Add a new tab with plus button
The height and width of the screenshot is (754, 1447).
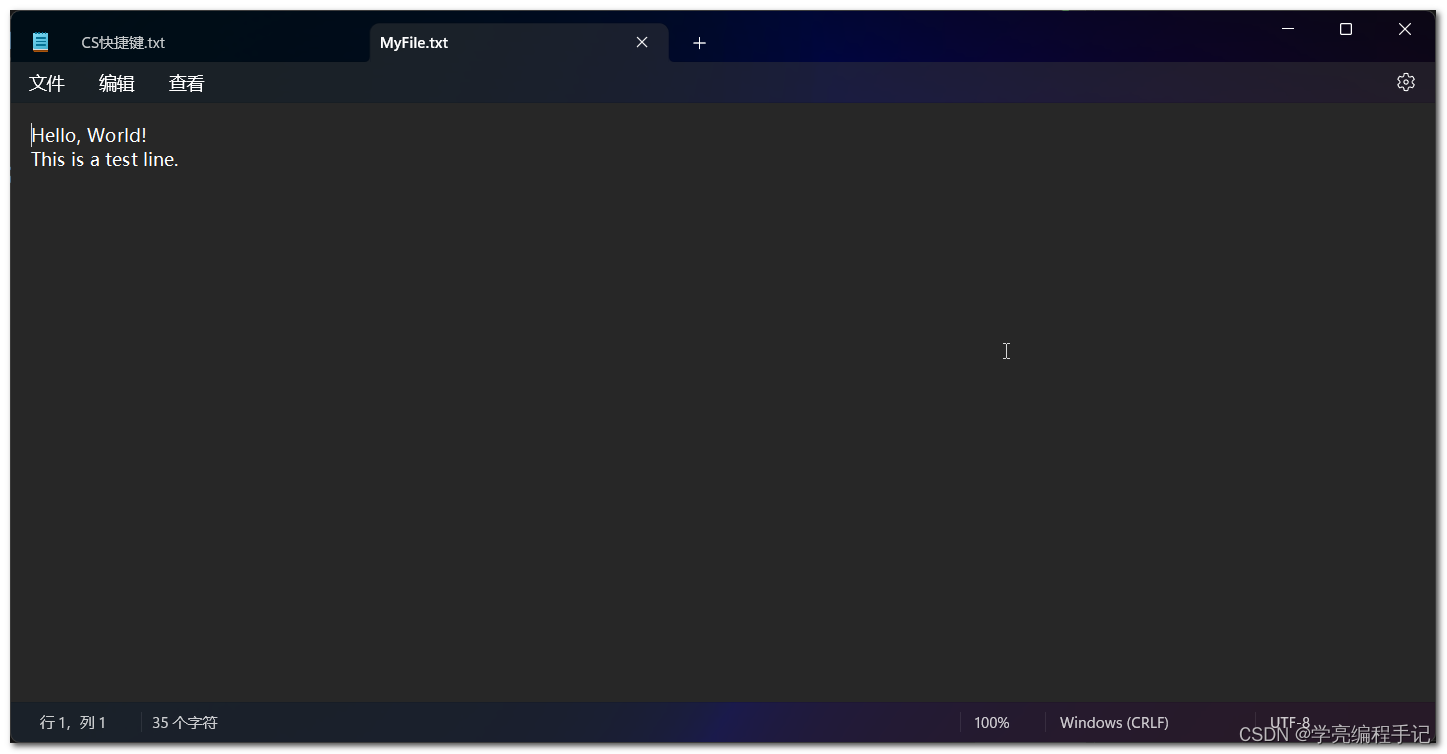pyautogui.click(x=699, y=43)
